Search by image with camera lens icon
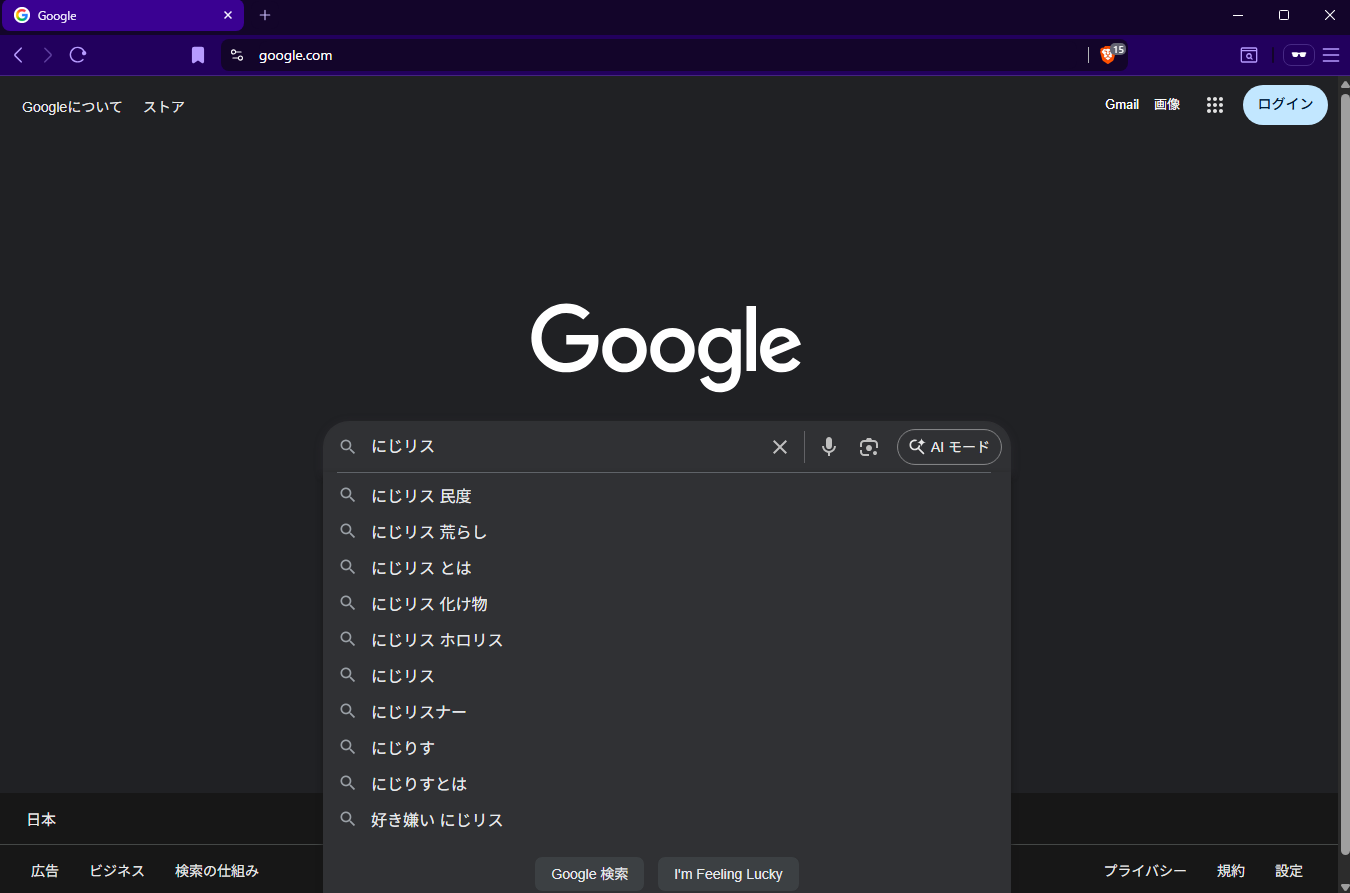1350x893 pixels. pyautogui.click(x=869, y=447)
